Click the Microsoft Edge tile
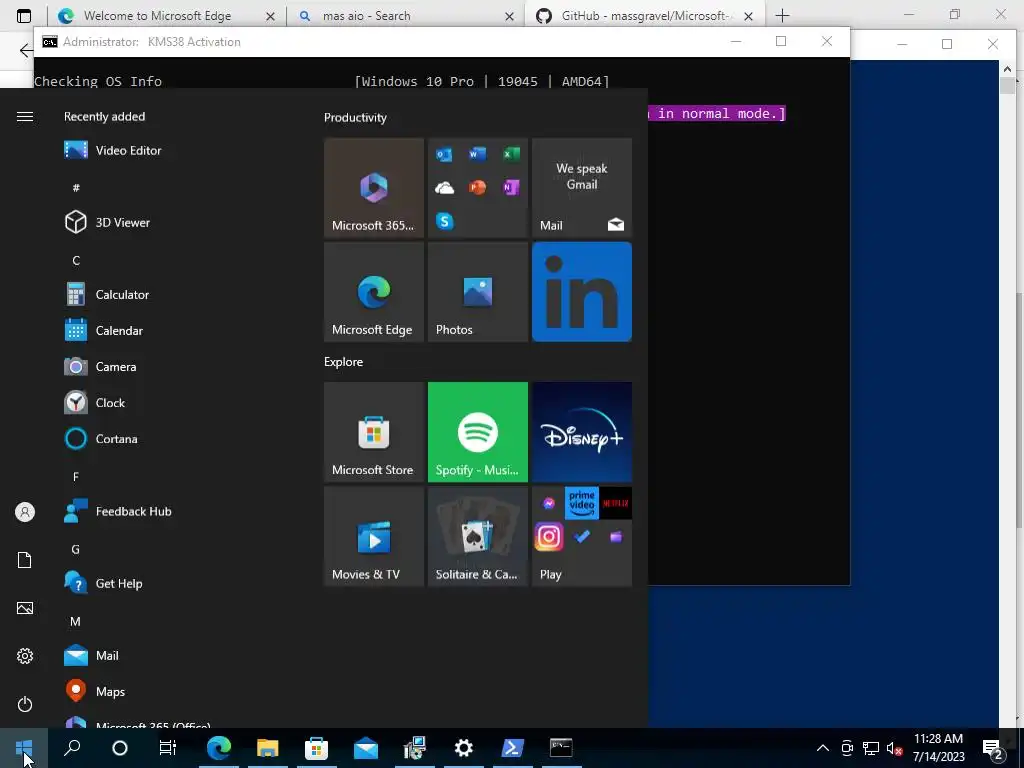Screen dimensions: 1024x768 coord(374,292)
